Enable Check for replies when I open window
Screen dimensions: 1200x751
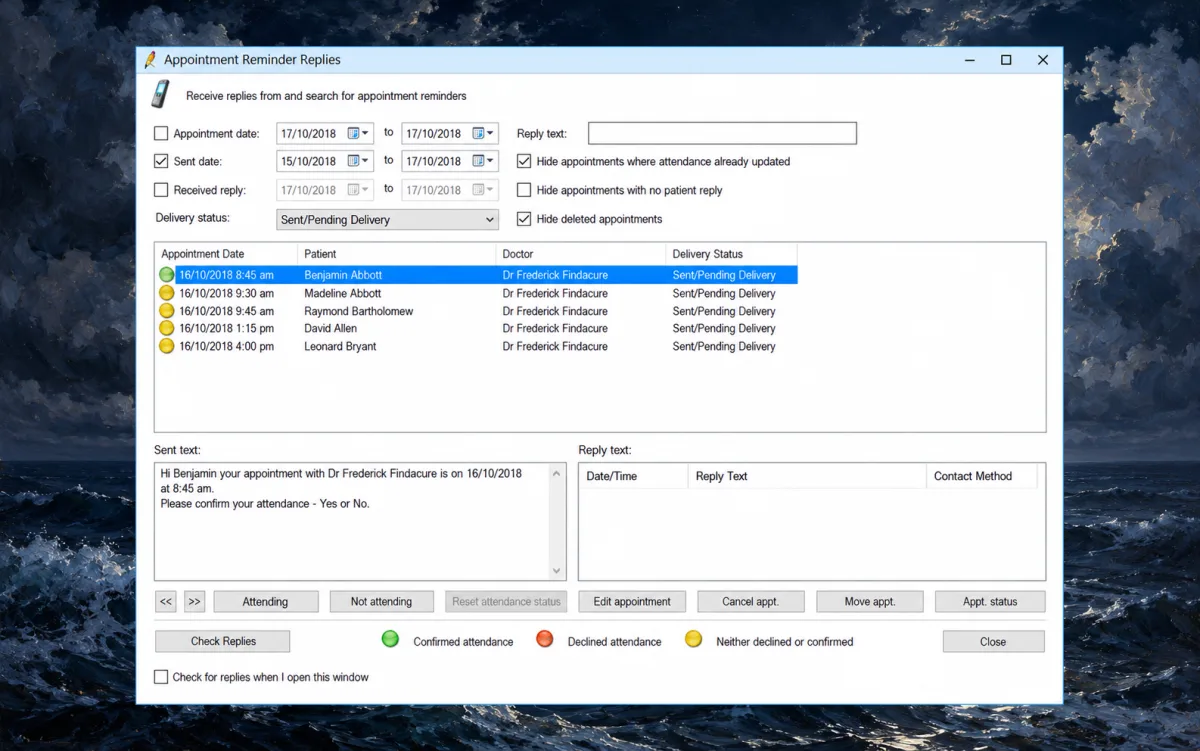tap(161, 677)
